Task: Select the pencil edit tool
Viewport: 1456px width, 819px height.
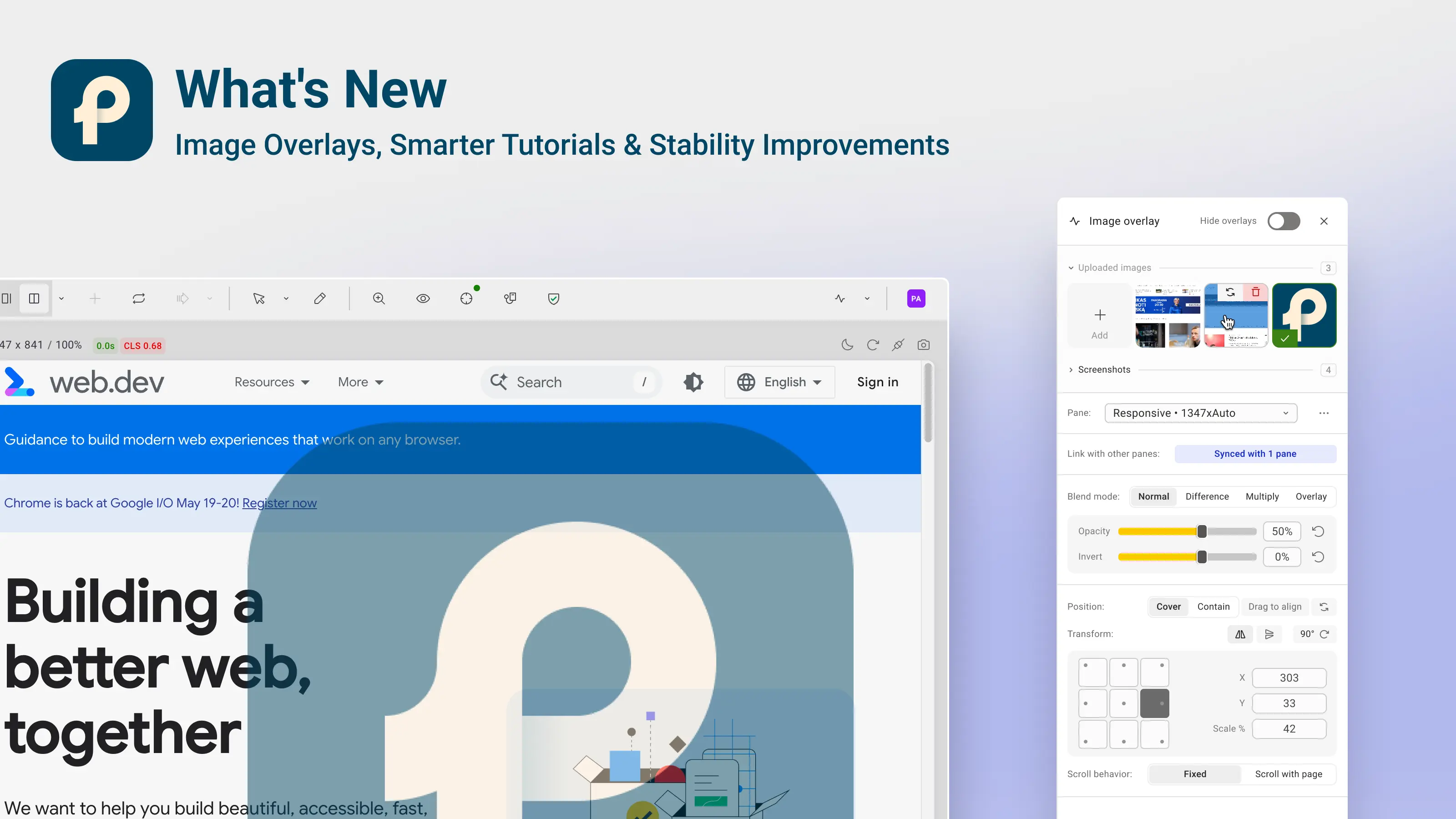Action: coord(320,298)
